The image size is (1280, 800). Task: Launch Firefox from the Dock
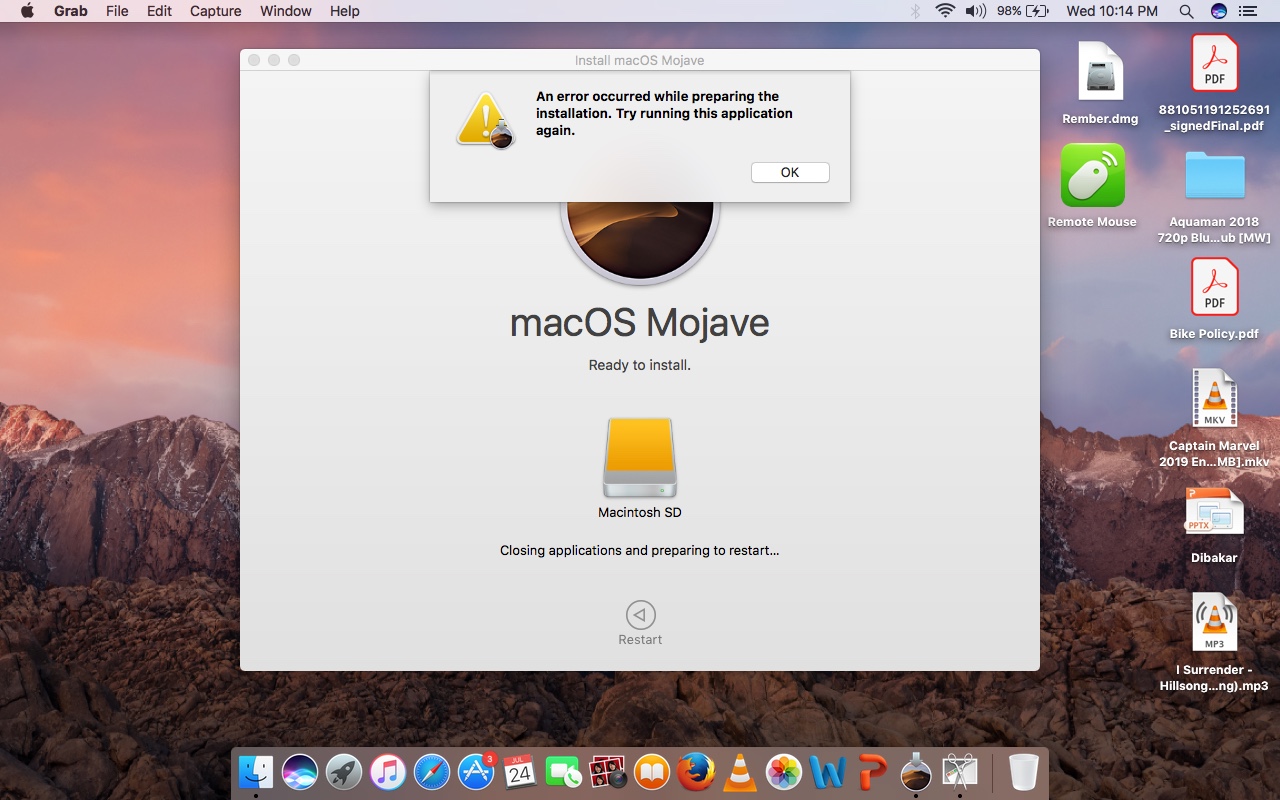695,772
